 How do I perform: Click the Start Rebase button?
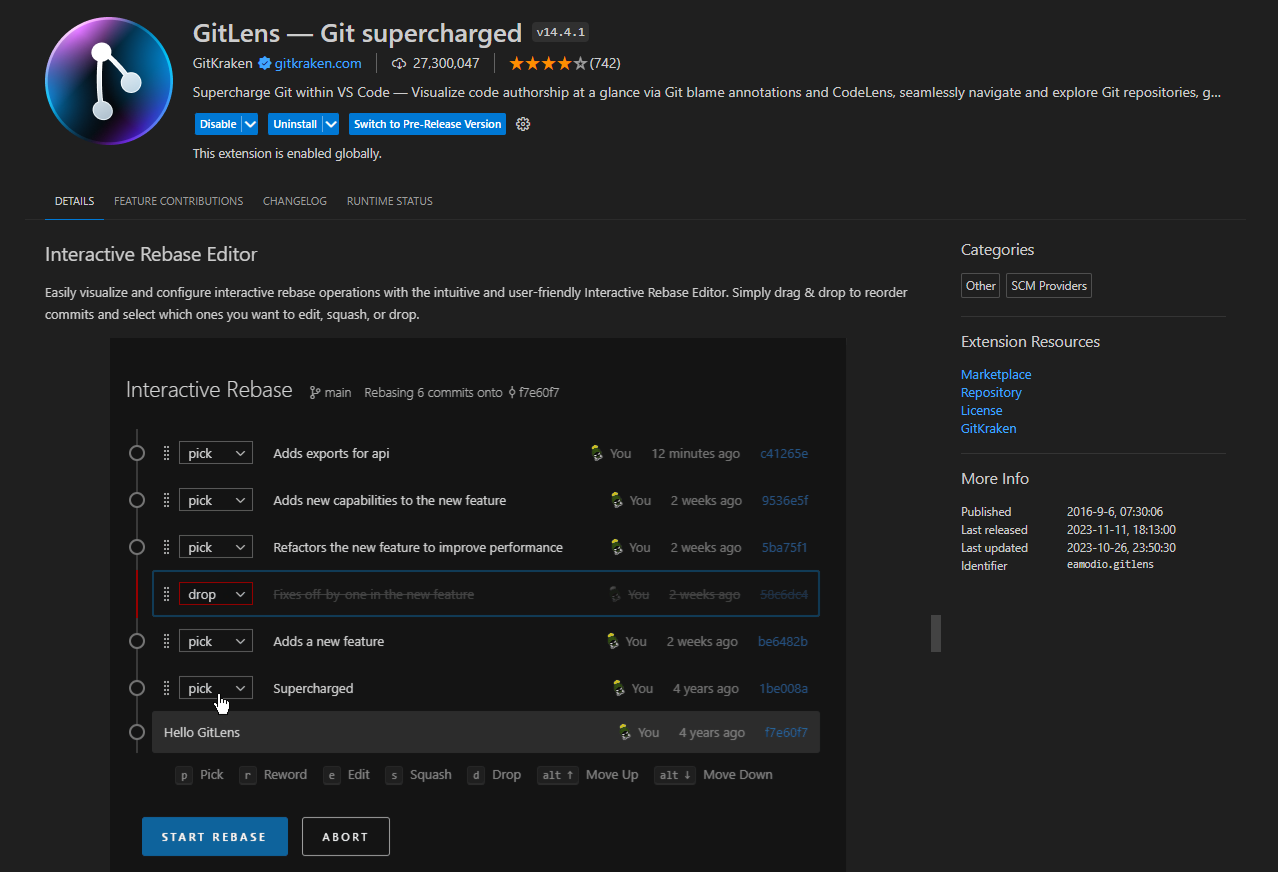pos(215,837)
